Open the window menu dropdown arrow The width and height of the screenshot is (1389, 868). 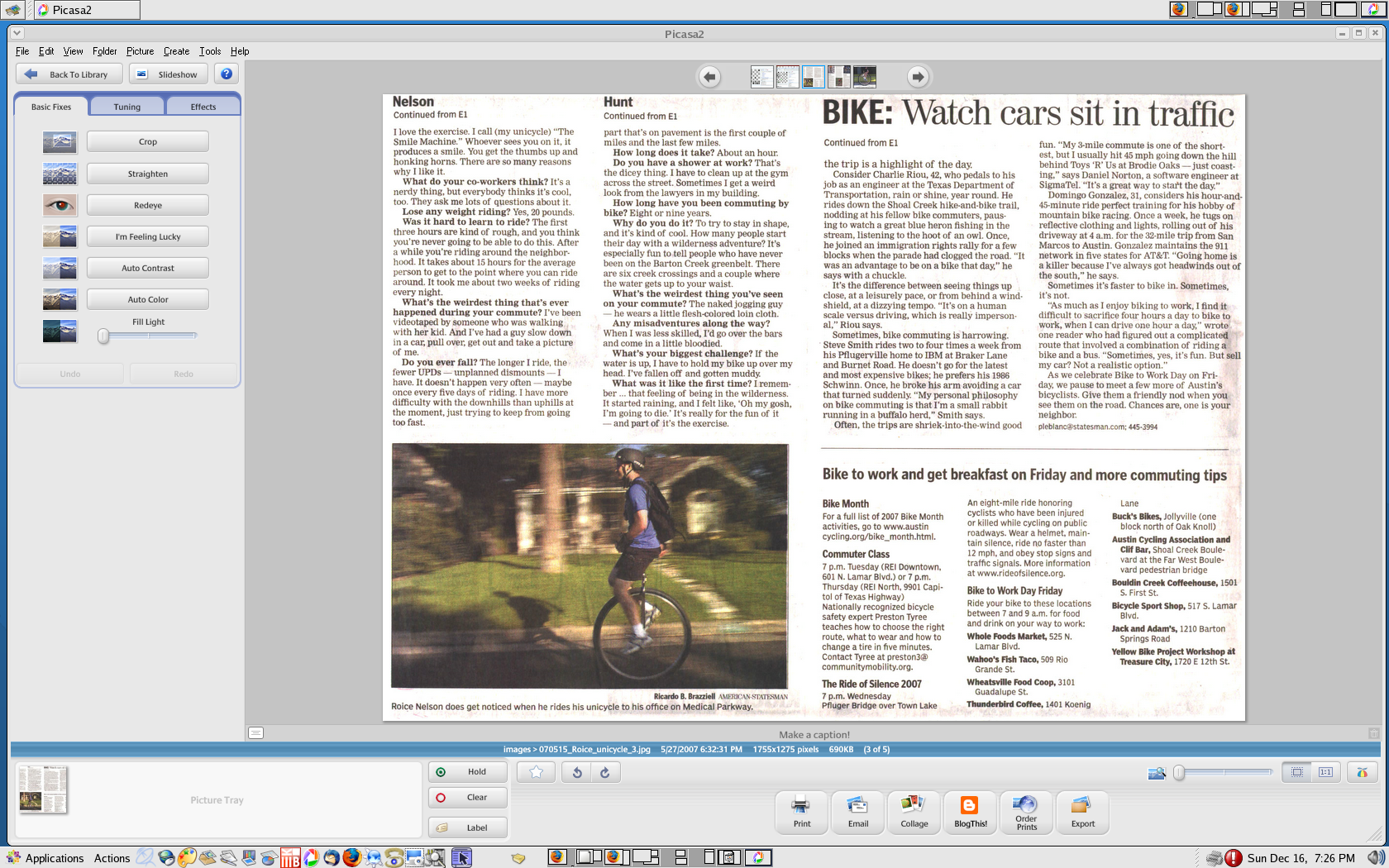17,33
